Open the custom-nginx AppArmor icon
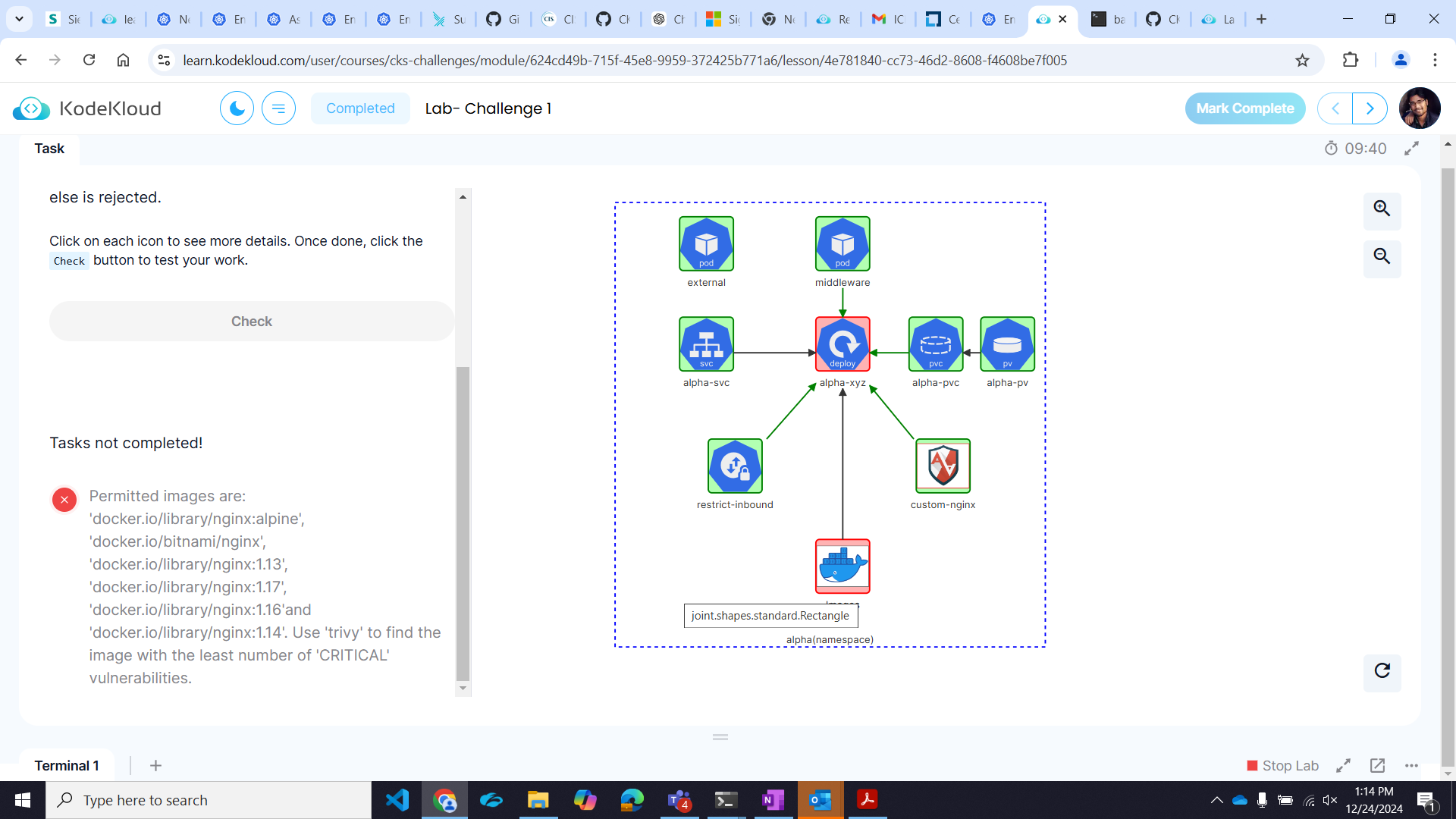The width and height of the screenshot is (1456, 819). coord(943,466)
